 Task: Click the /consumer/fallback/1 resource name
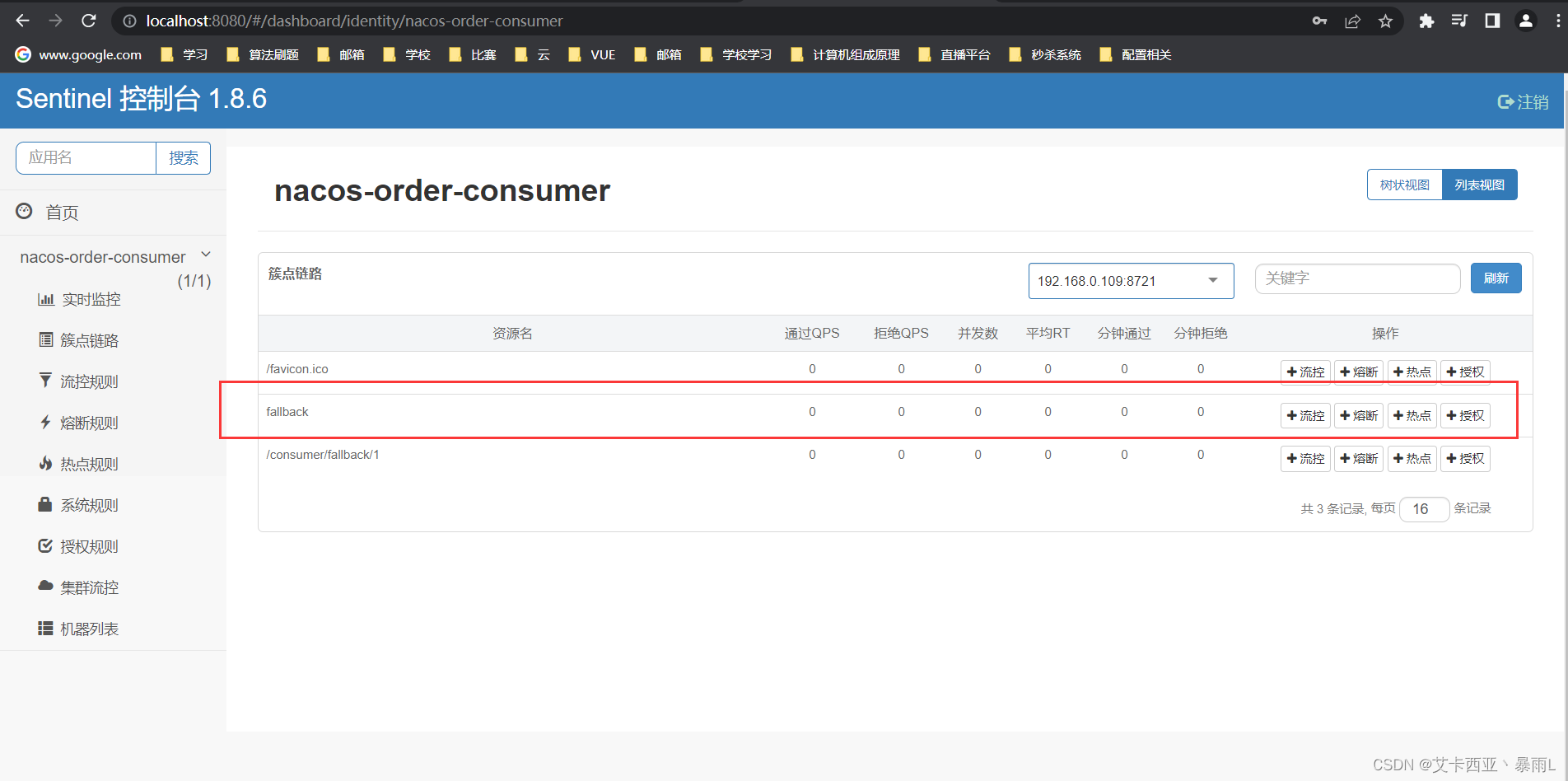tap(323, 455)
